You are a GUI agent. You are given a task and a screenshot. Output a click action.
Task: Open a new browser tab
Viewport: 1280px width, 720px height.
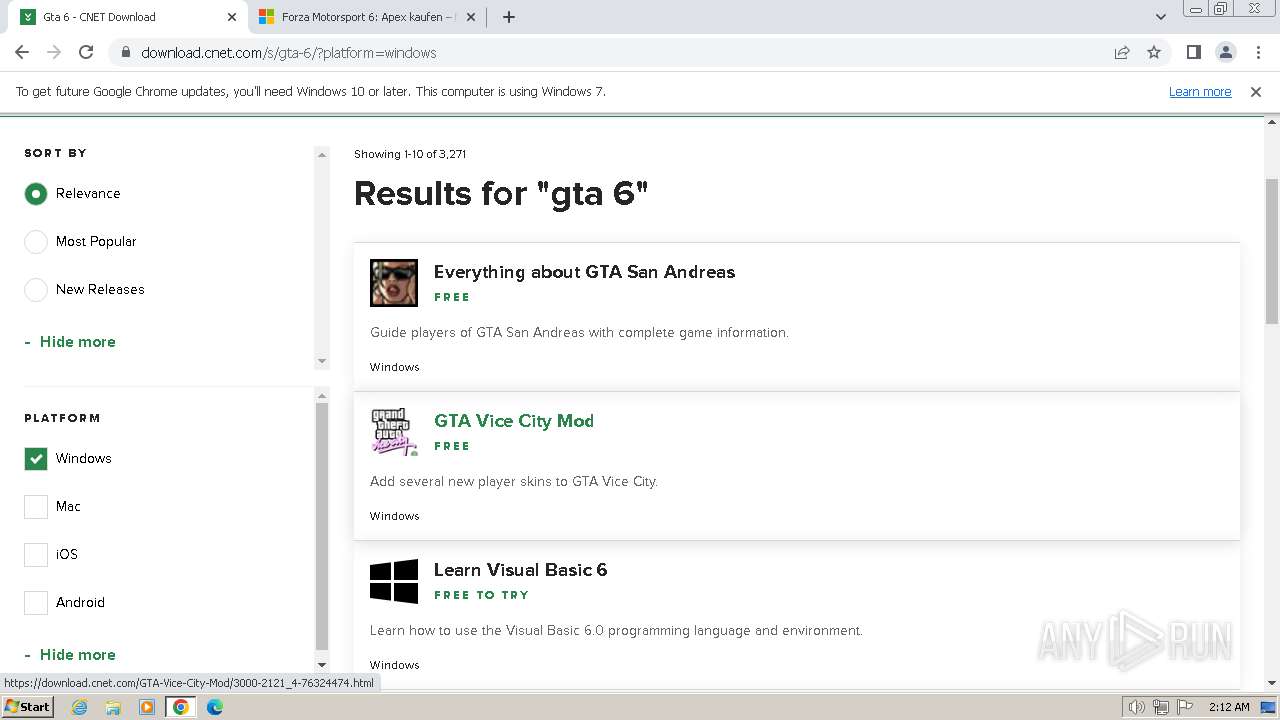(509, 17)
